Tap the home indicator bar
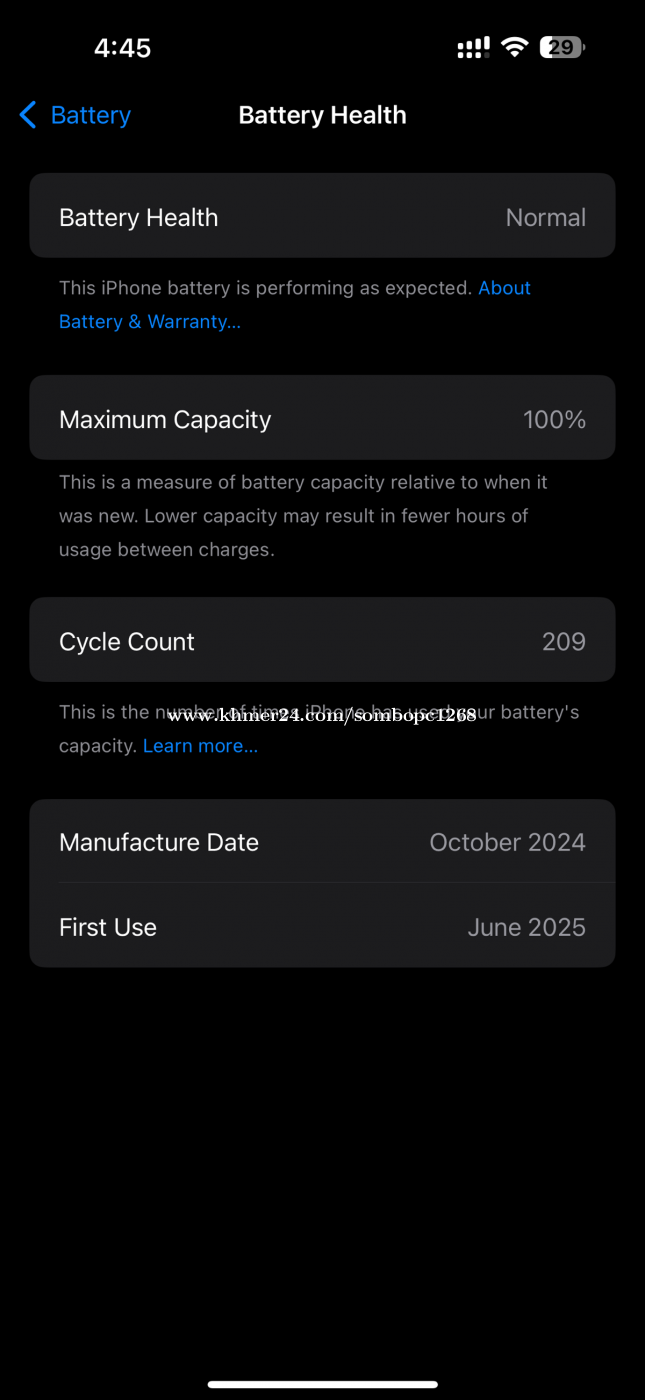This screenshot has height=1400, width=645. click(322, 1384)
